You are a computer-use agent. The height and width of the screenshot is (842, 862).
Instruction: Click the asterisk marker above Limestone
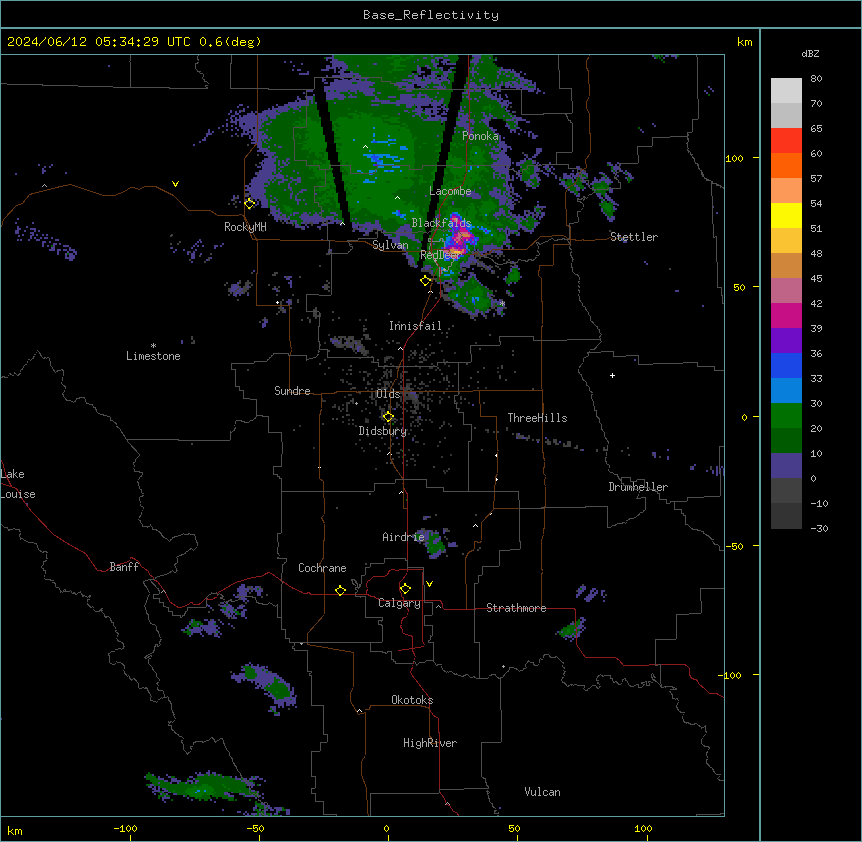[153, 346]
